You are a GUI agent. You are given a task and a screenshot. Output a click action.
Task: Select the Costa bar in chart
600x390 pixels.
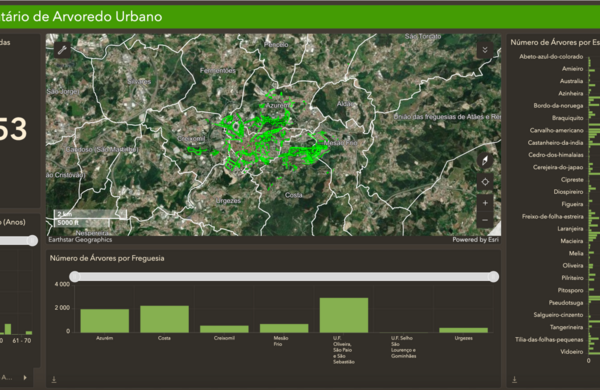click(x=164, y=319)
